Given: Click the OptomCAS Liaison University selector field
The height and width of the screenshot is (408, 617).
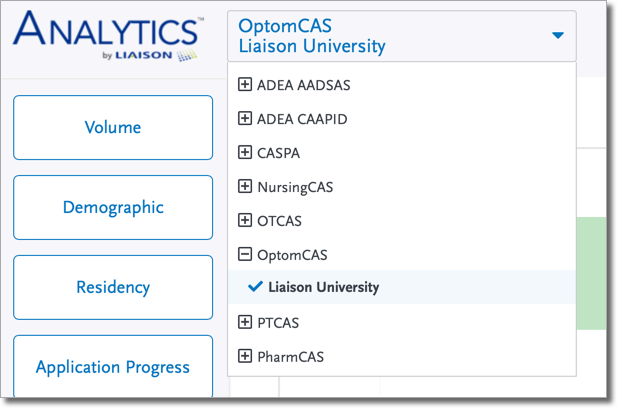Looking at the screenshot, I should [x=402, y=36].
